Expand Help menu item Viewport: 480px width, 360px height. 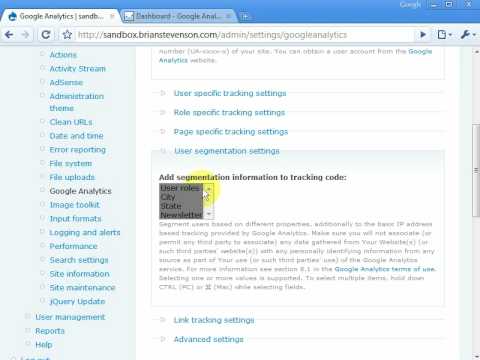(44, 345)
